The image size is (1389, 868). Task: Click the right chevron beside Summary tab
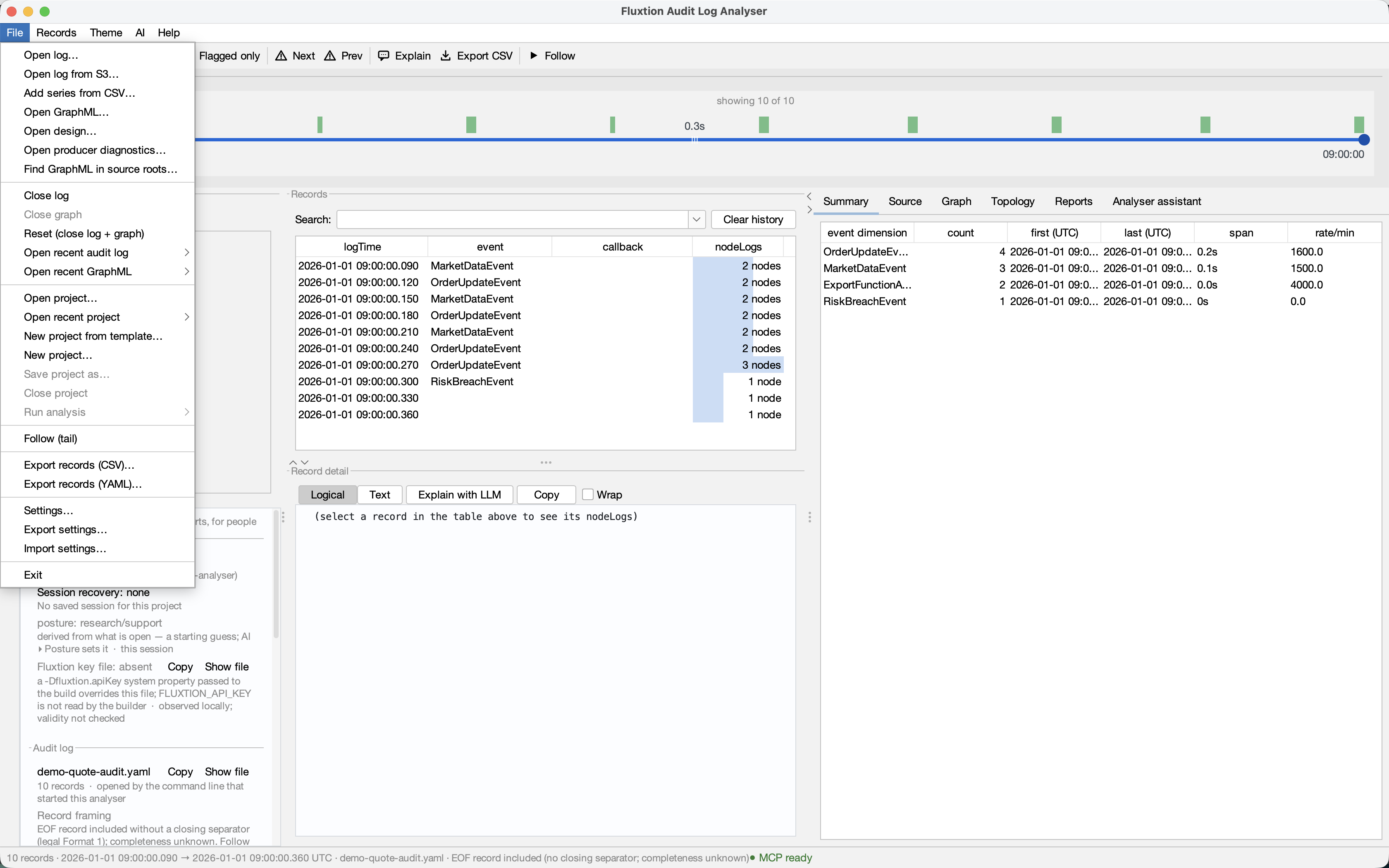coord(809,210)
